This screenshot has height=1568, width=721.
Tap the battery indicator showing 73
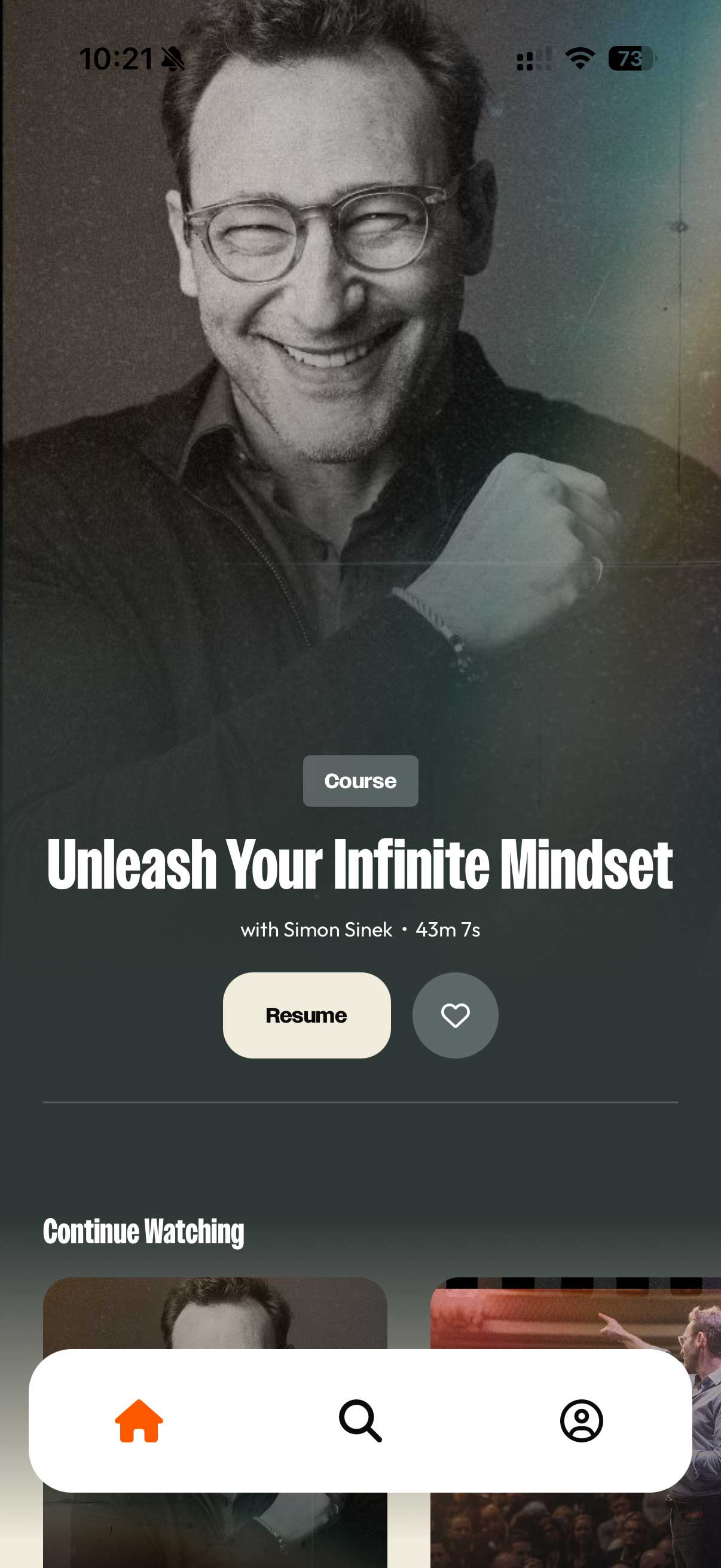click(x=631, y=59)
